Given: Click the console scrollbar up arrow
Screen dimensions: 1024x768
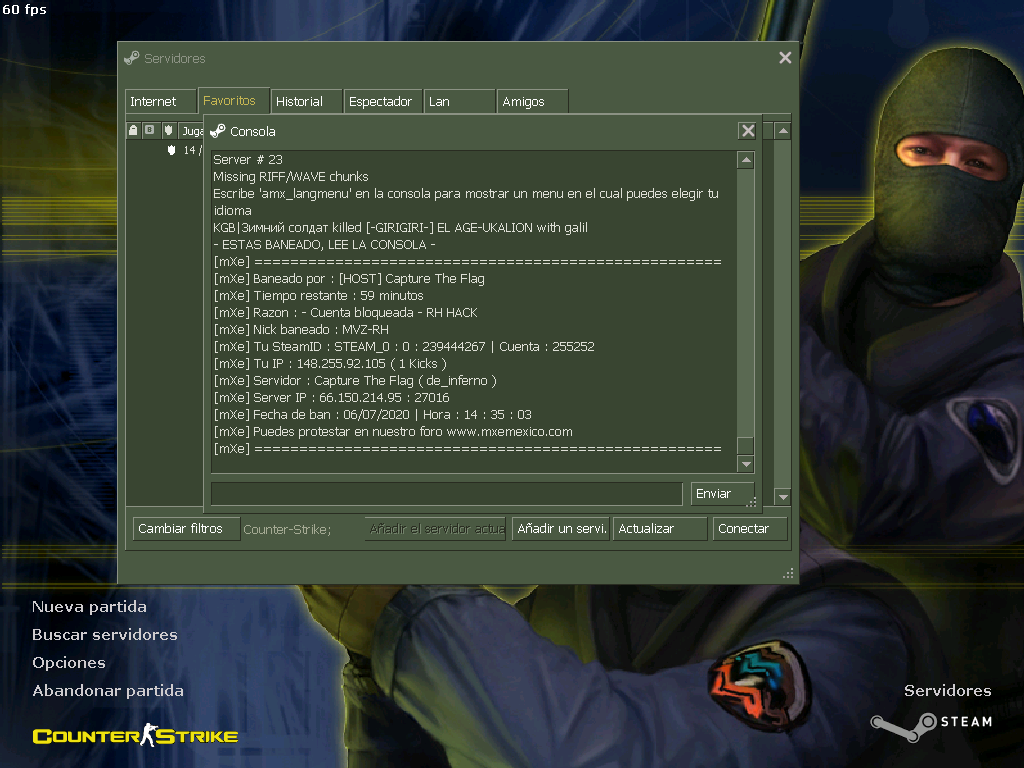Looking at the screenshot, I should [746, 160].
